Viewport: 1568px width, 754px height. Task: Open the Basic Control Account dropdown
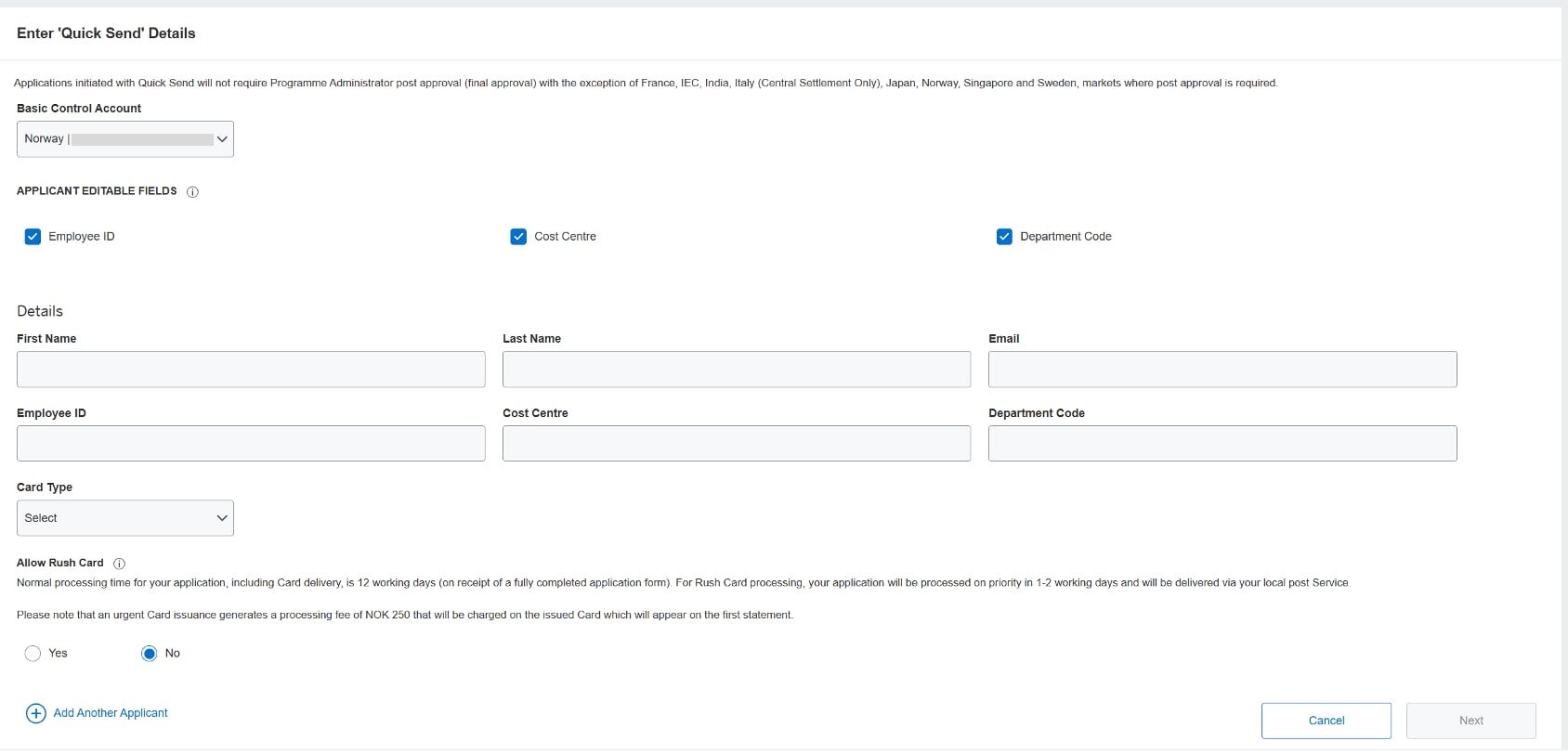(125, 139)
